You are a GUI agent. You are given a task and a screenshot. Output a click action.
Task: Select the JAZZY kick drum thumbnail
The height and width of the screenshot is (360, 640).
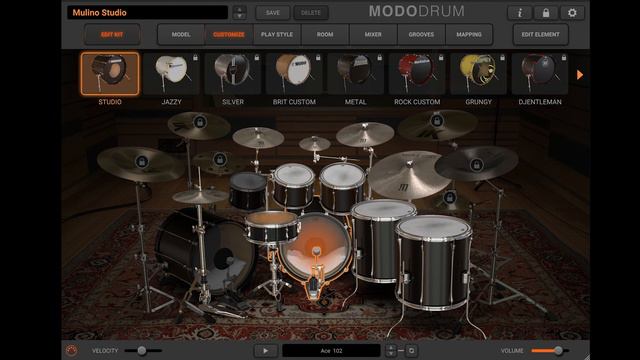coord(171,74)
